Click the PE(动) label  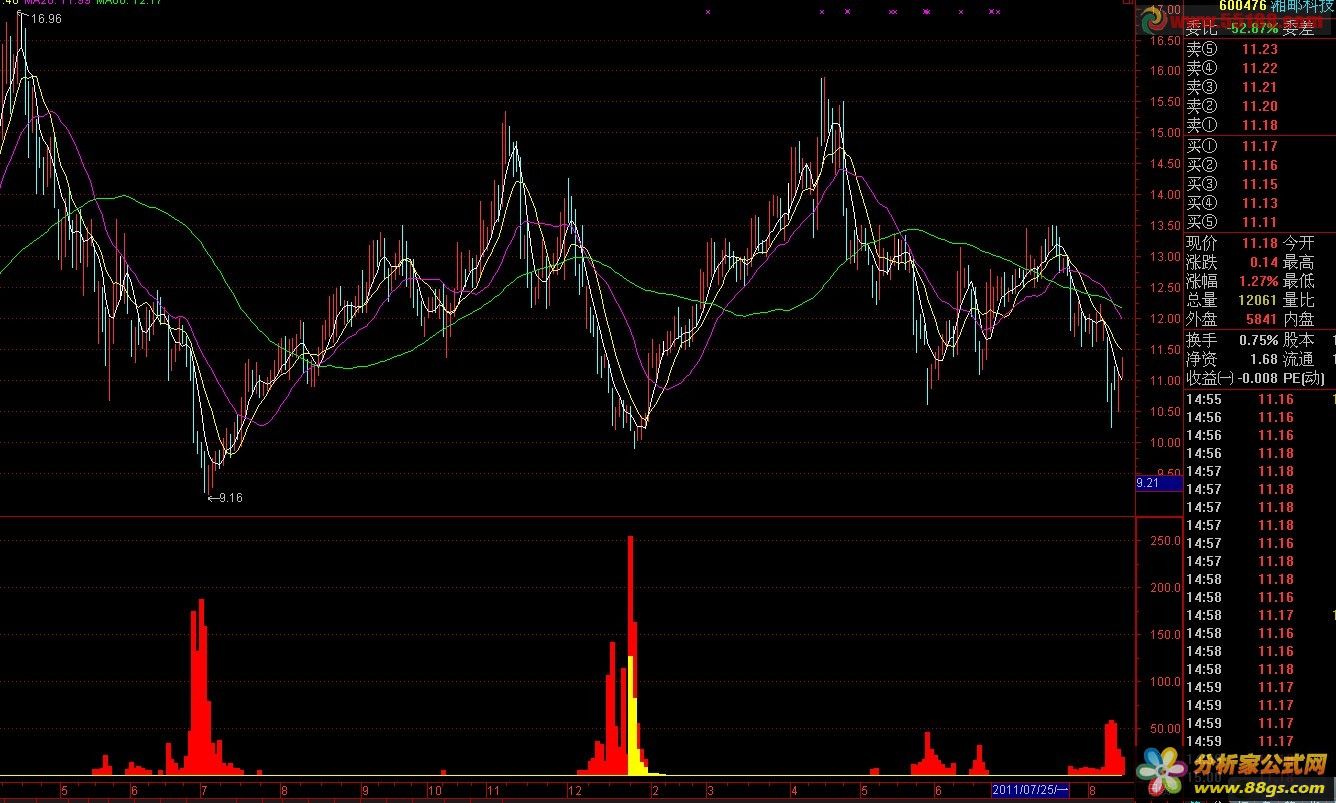[1303, 378]
